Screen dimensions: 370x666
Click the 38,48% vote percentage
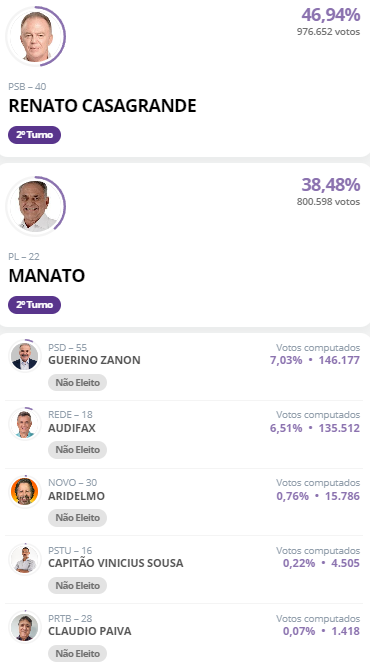(x=331, y=185)
